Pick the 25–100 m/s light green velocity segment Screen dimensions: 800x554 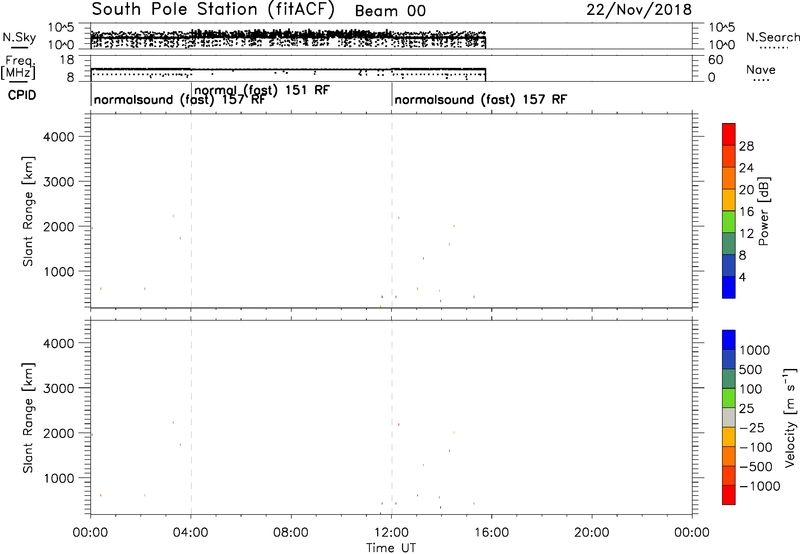[729, 398]
